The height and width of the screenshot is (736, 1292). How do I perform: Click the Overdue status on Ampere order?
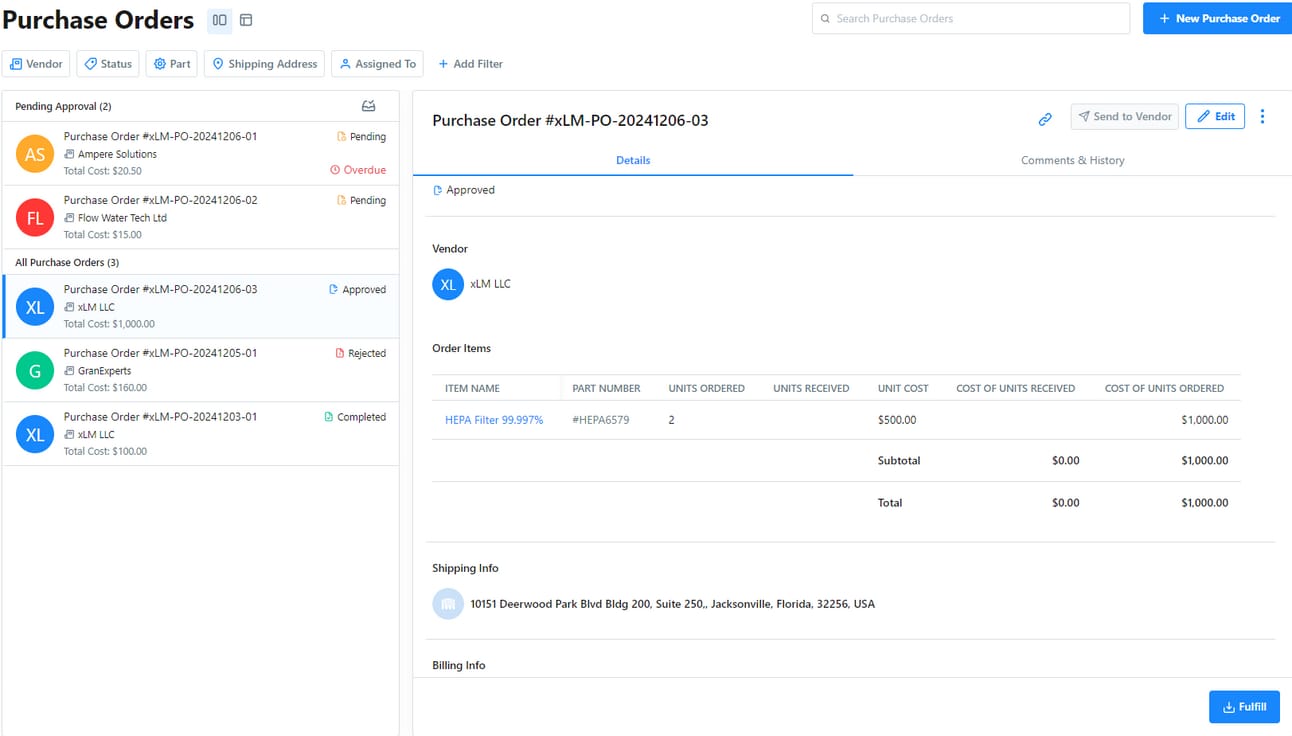tap(358, 170)
